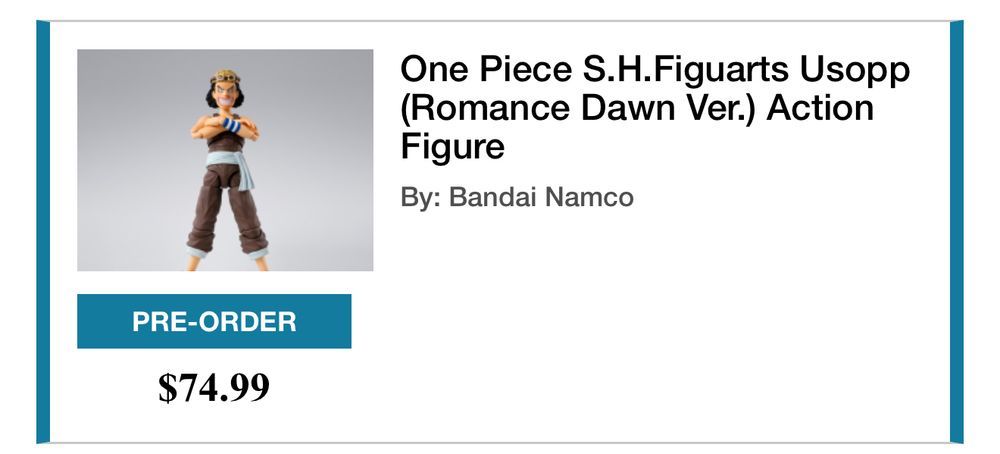Select the Bandai Namco brand link

[x=541, y=197]
